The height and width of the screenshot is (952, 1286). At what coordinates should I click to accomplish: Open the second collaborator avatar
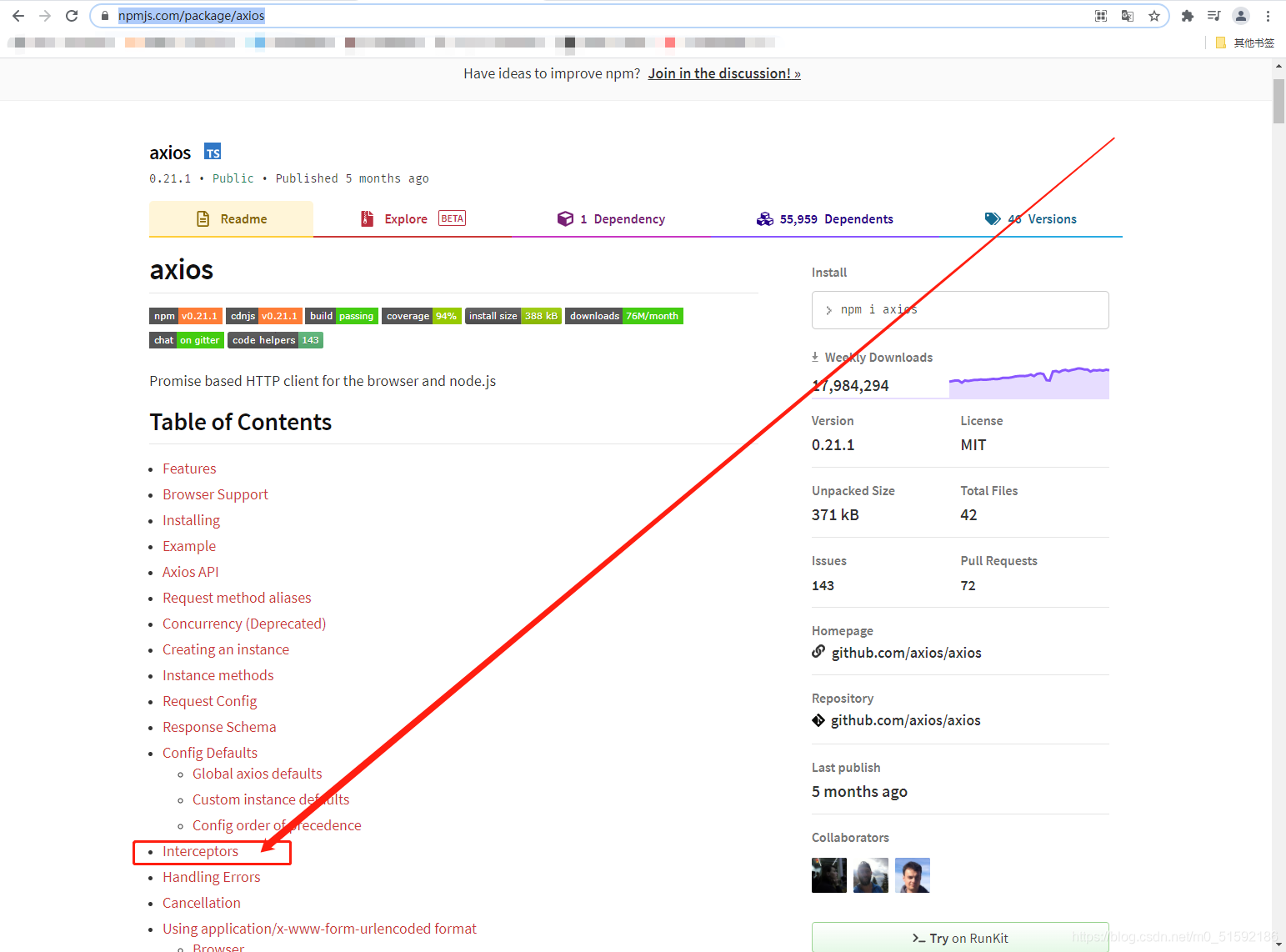pyautogui.click(x=871, y=875)
